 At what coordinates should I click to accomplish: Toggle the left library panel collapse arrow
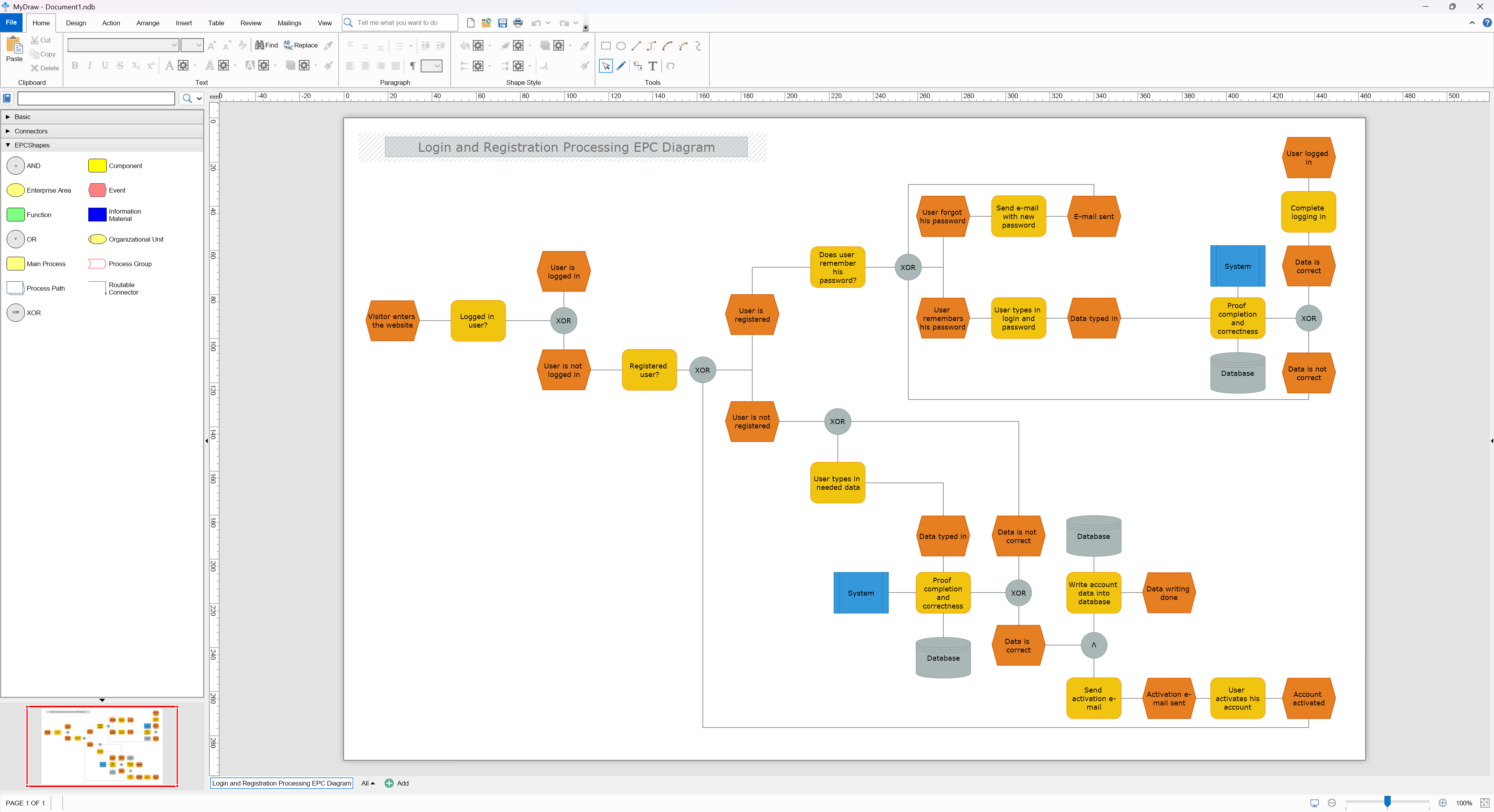[207, 441]
